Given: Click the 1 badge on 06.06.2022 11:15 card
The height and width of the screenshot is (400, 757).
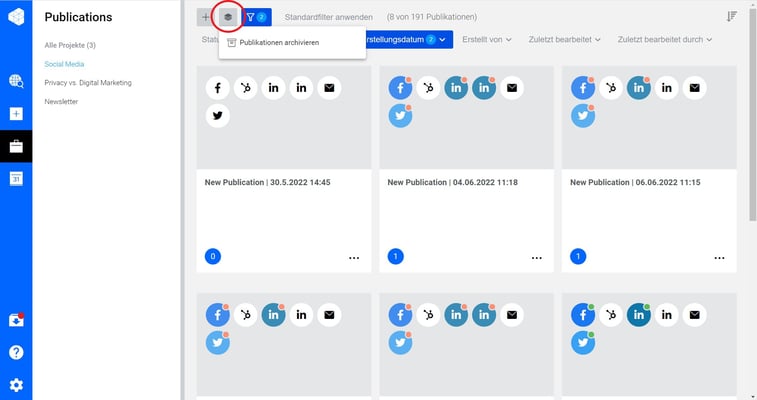Looking at the screenshot, I should point(578,256).
